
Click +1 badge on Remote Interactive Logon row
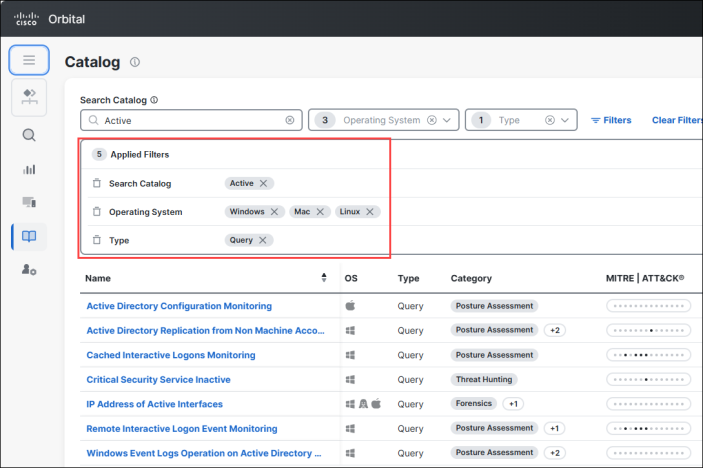pos(555,429)
